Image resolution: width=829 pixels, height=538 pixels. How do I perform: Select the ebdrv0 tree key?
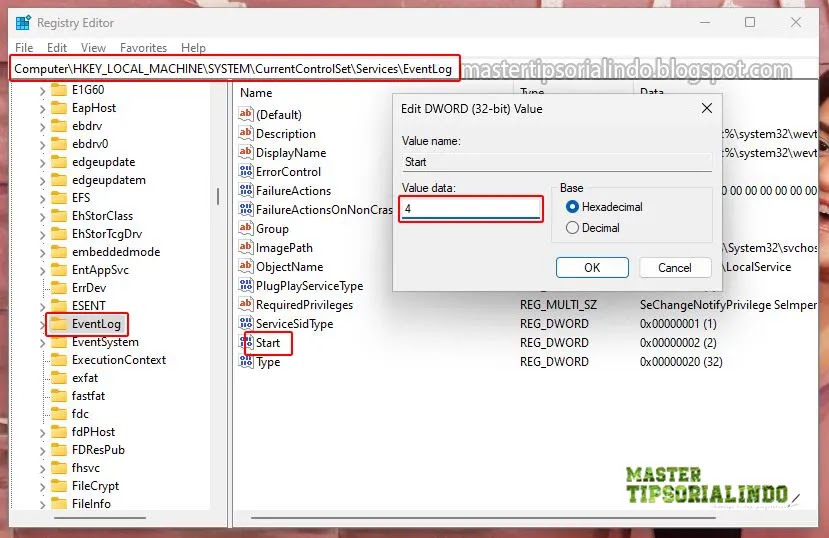pyautogui.click(x=90, y=144)
